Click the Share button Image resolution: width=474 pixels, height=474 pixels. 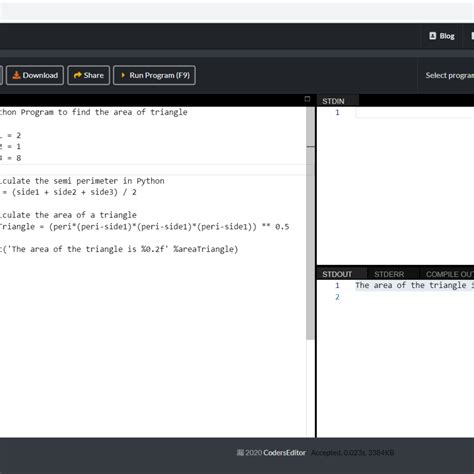tap(89, 75)
